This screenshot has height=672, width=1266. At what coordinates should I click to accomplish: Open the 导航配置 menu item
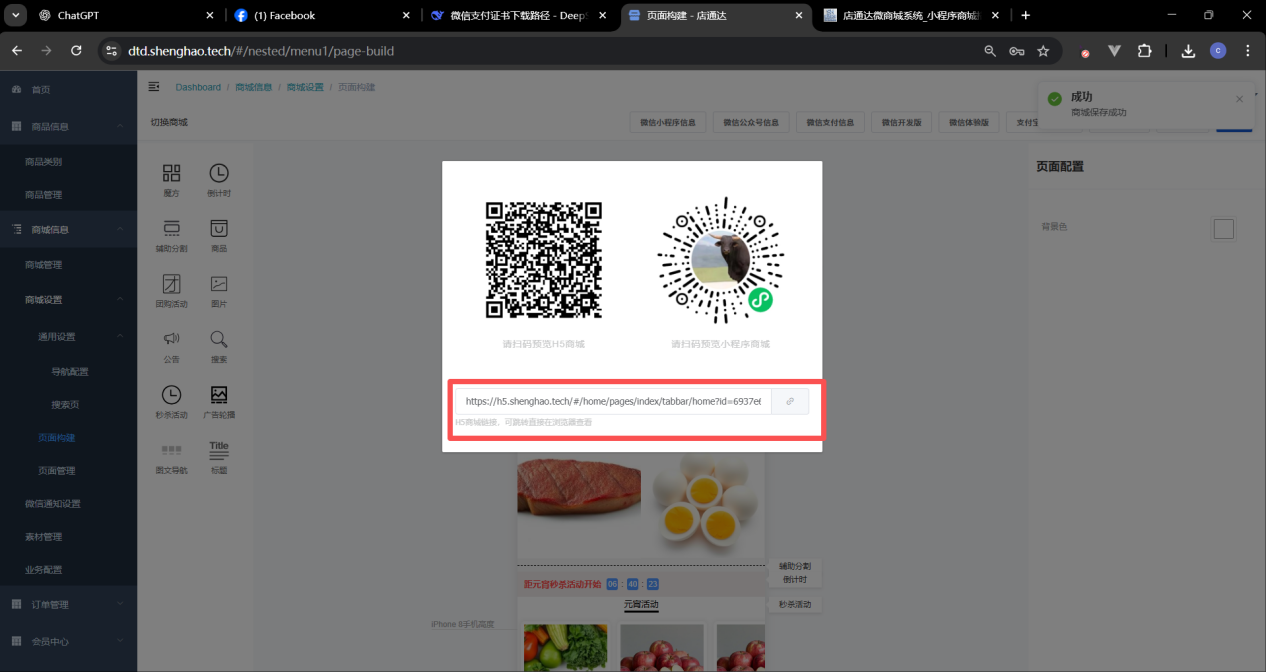(70, 372)
